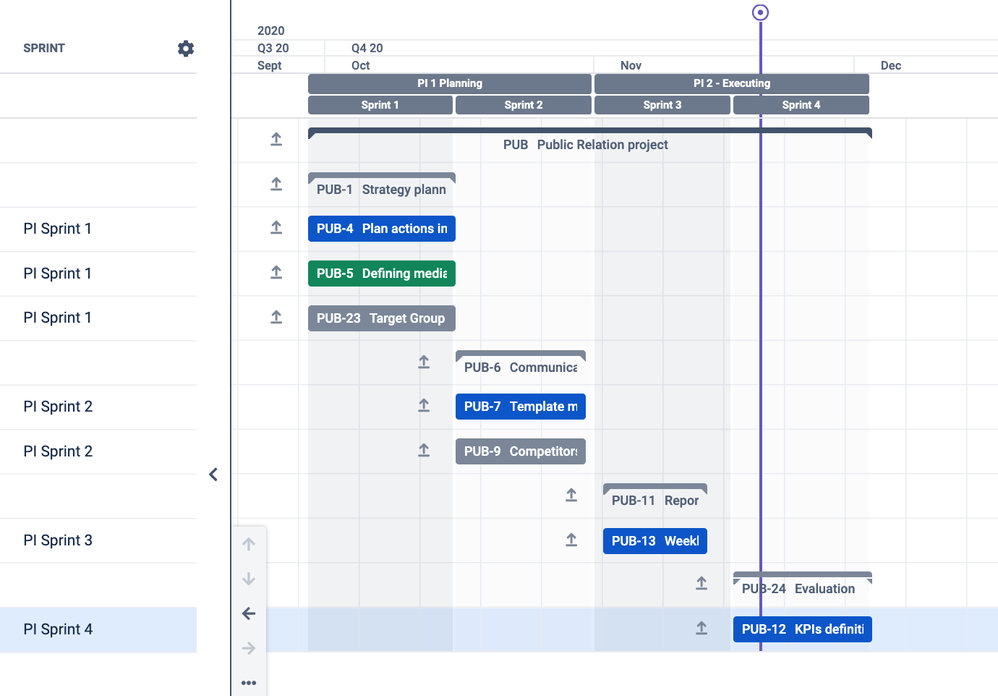Move task down with arrow

pos(249,578)
